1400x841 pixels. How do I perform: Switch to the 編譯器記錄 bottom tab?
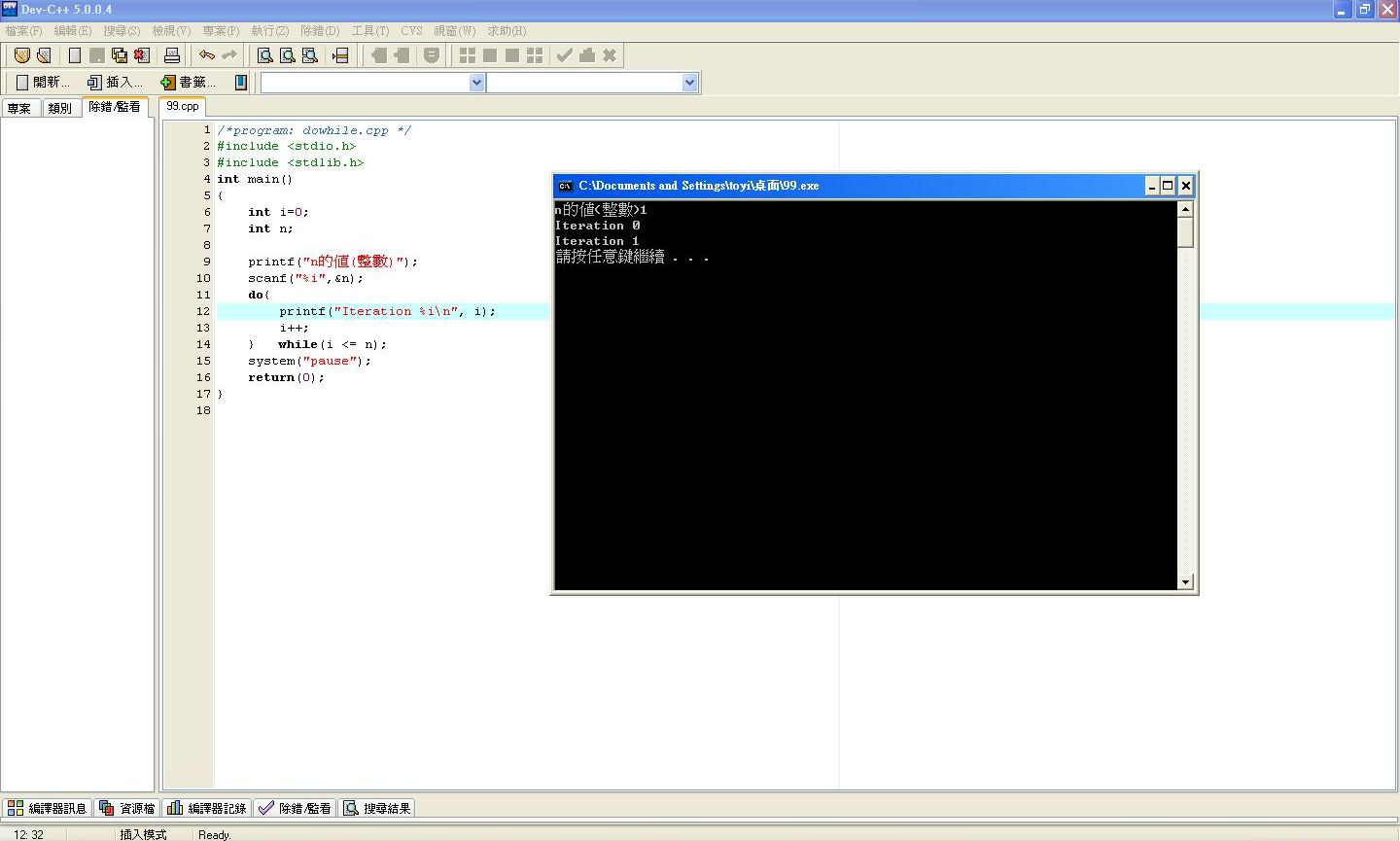coord(207,808)
